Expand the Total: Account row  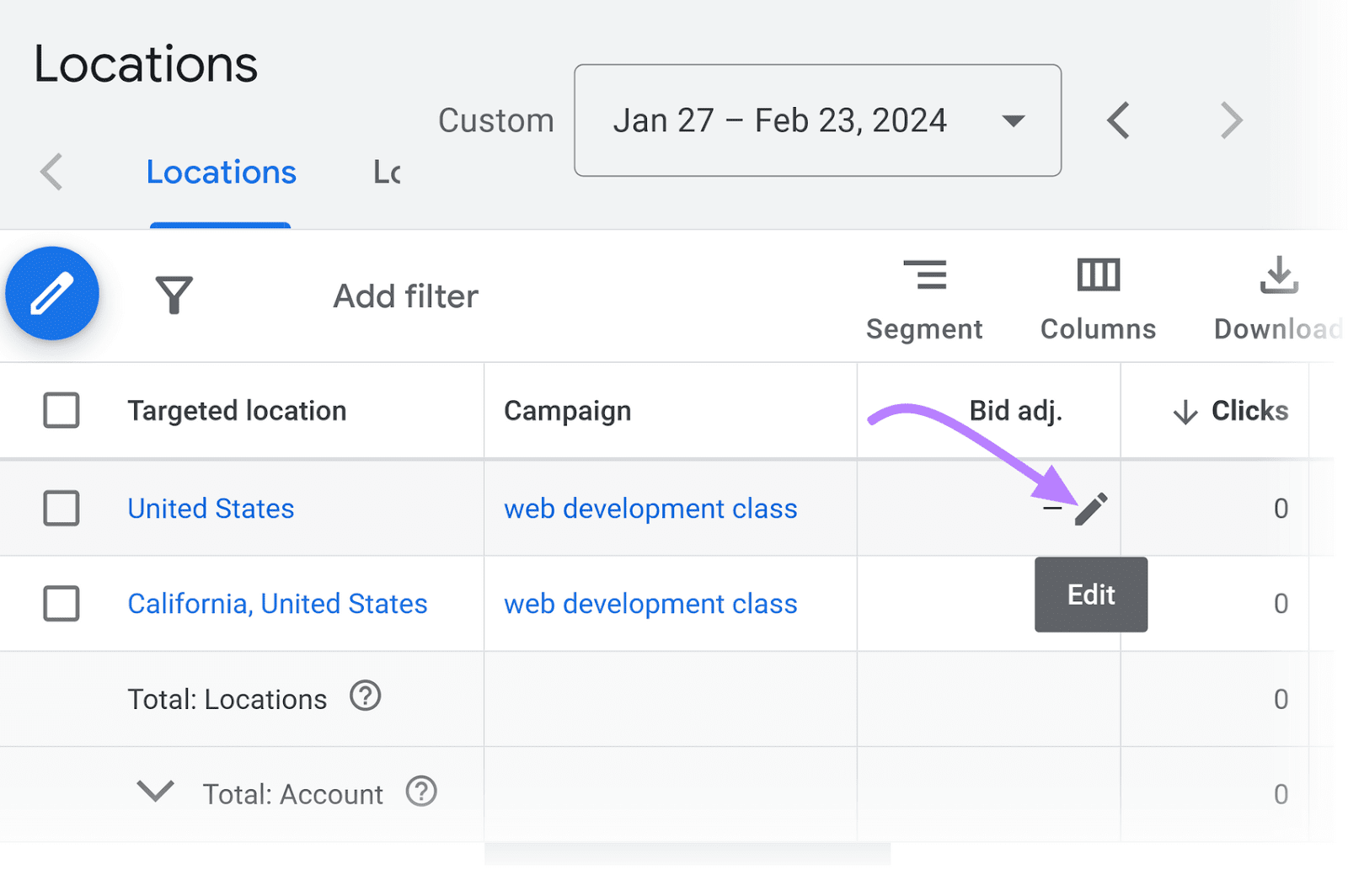click(156, 792)
